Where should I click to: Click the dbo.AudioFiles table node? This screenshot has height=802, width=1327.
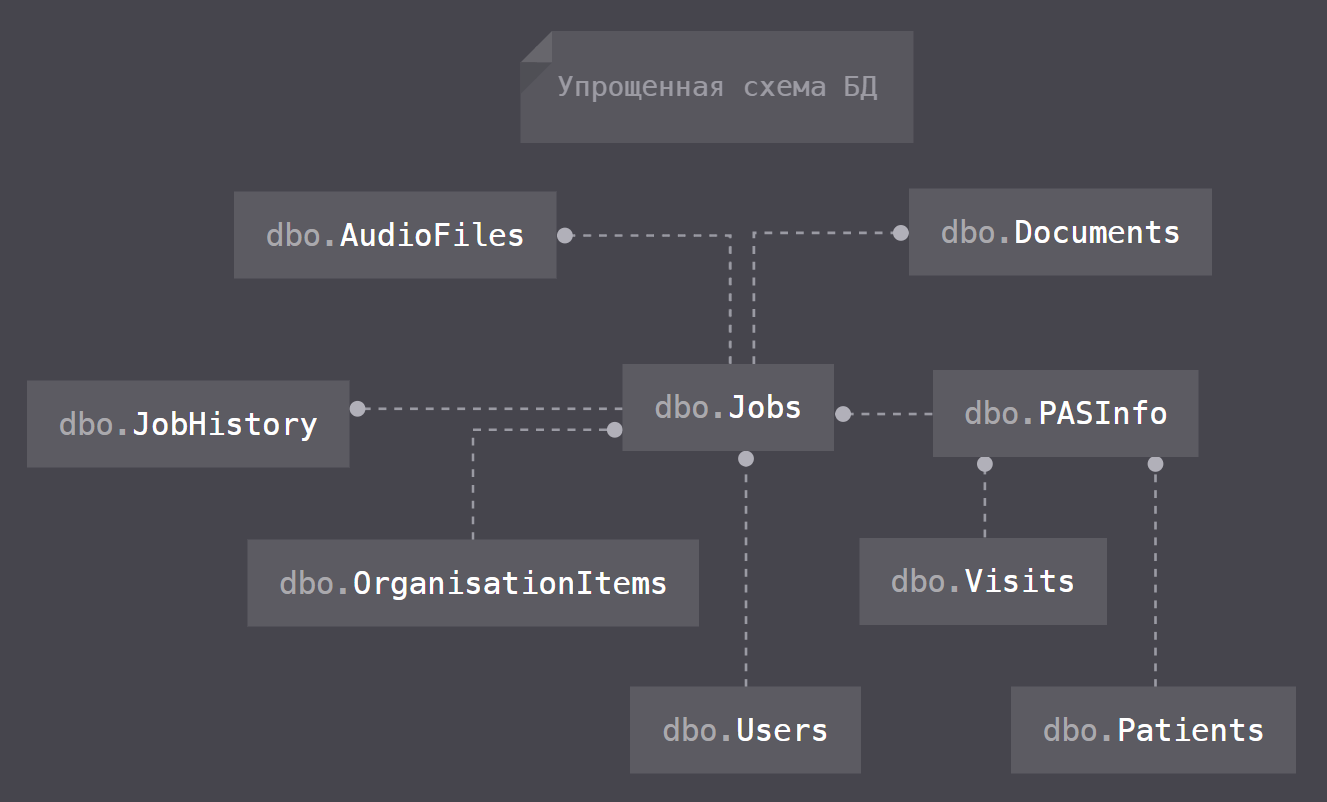click(x=395, y=235)
